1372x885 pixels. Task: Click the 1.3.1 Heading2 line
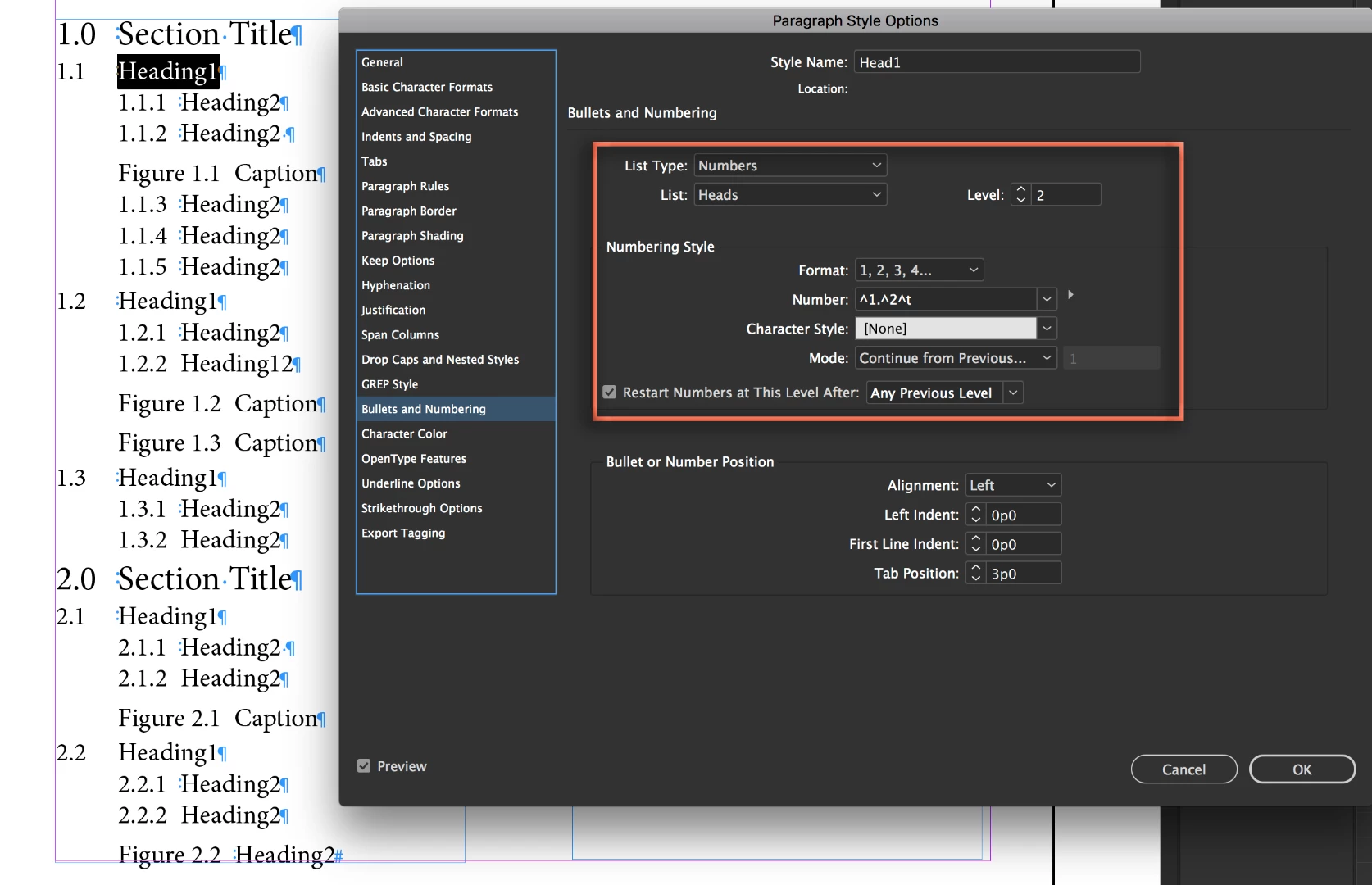202,510
